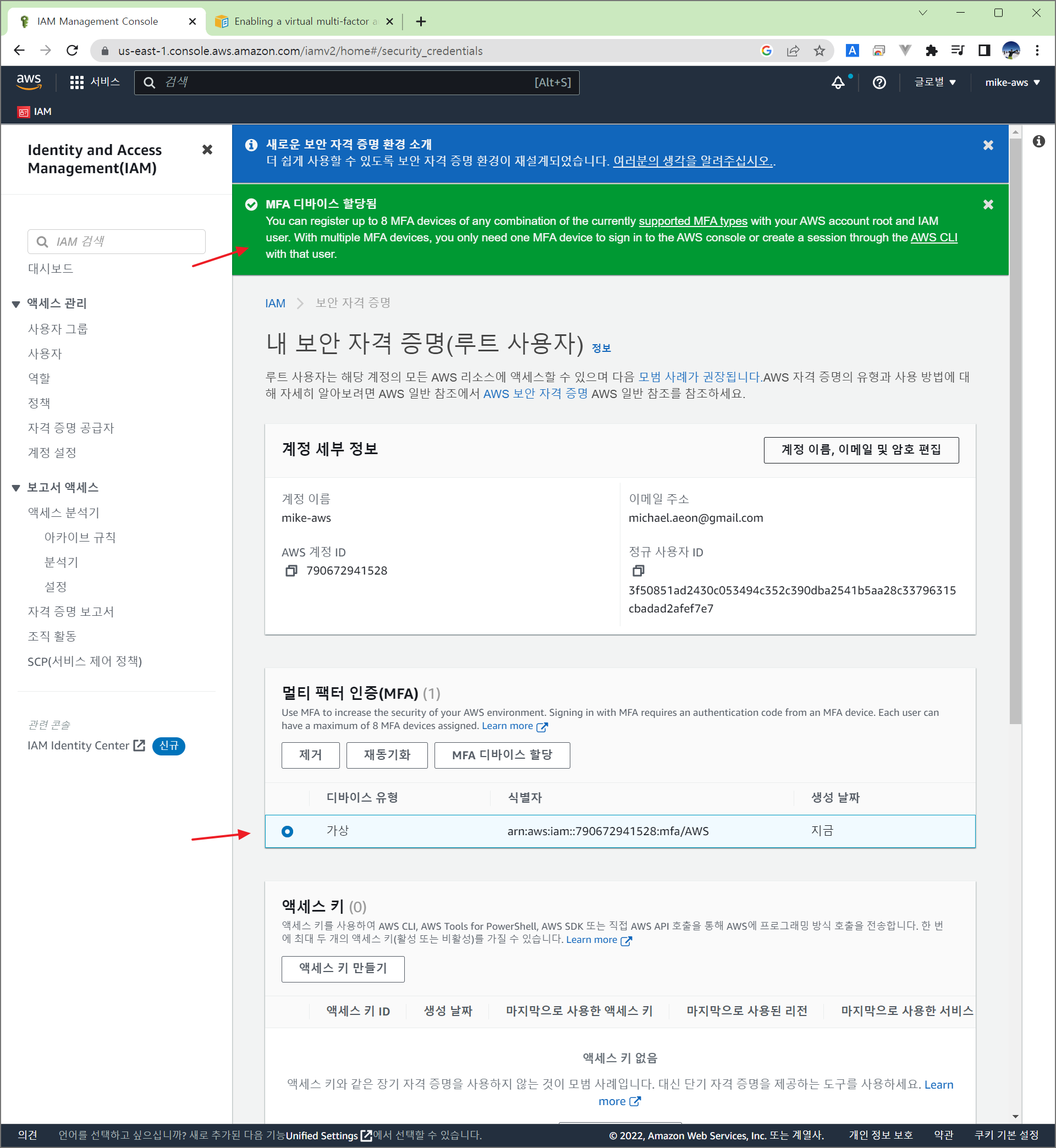
Task: Click the IAM service shortcut icon
Action: (x=24, y=112)
